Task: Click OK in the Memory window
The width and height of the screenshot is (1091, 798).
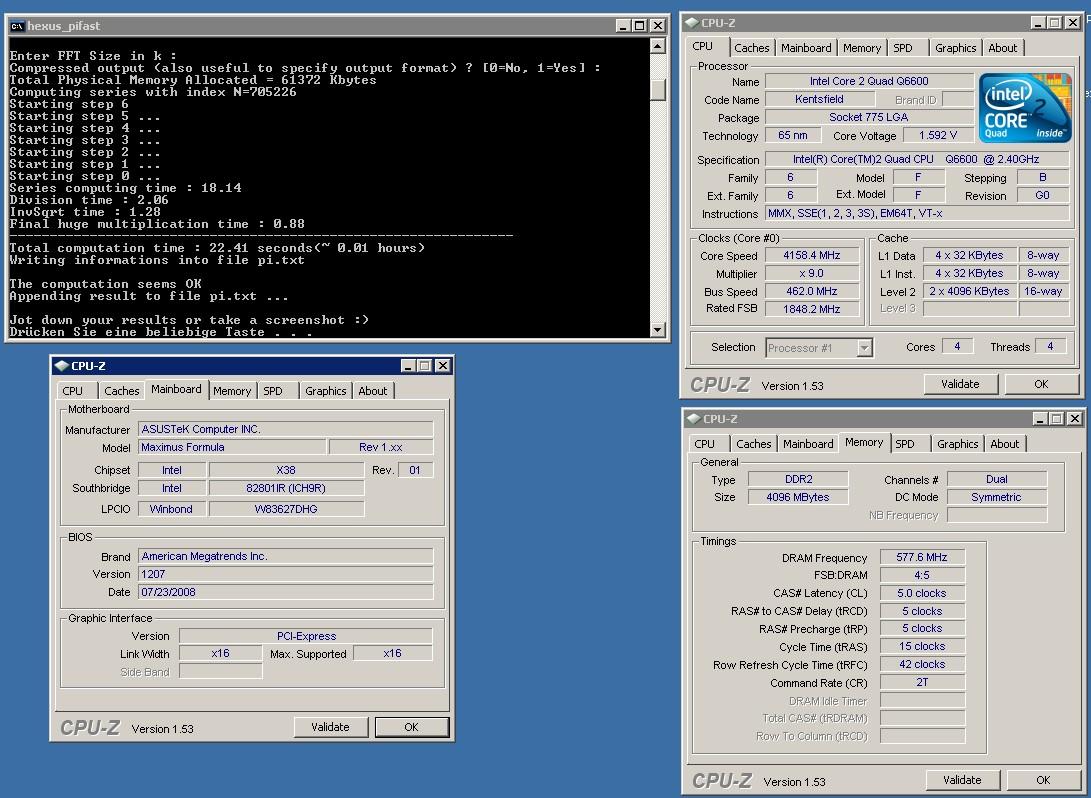Action: pyautogui.click(x=1043, y=780)
